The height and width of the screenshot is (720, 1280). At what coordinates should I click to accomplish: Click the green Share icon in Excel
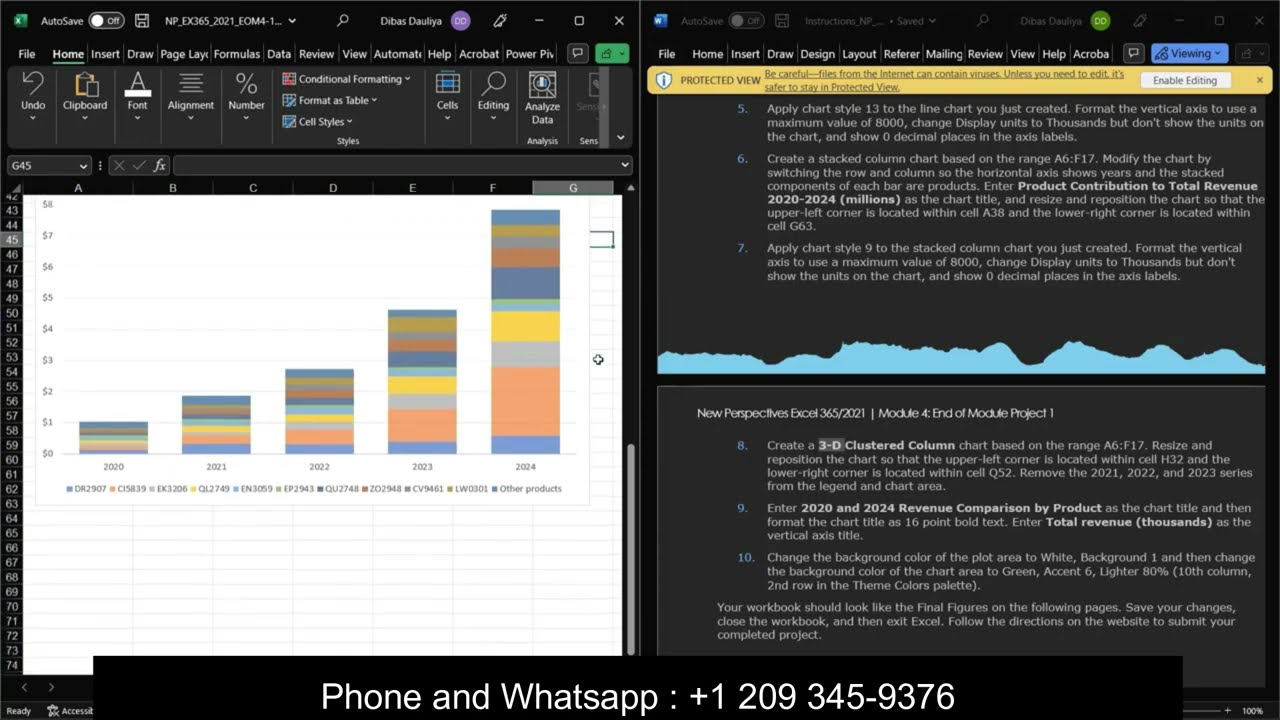tap(611, 54)
